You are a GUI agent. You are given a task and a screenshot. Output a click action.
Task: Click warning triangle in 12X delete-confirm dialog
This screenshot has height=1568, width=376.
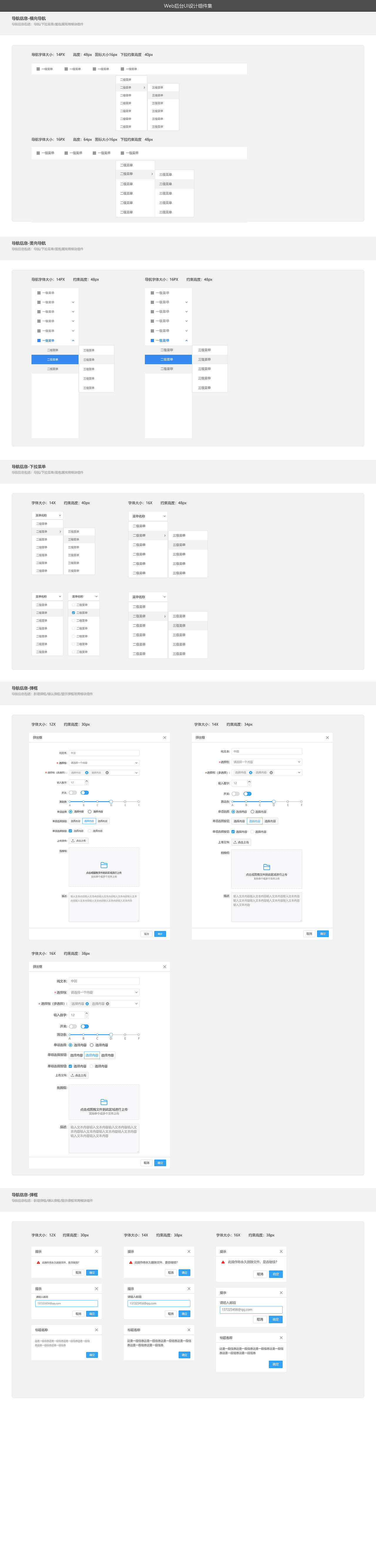click(38, 1262)
